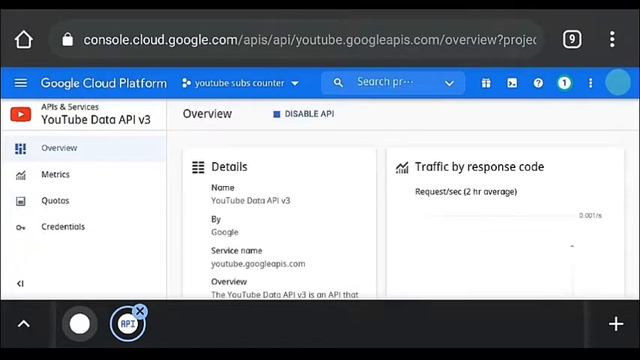Click the gift free trial icon
The width and height of the screenshot is (640, 360).
[486, 83]
